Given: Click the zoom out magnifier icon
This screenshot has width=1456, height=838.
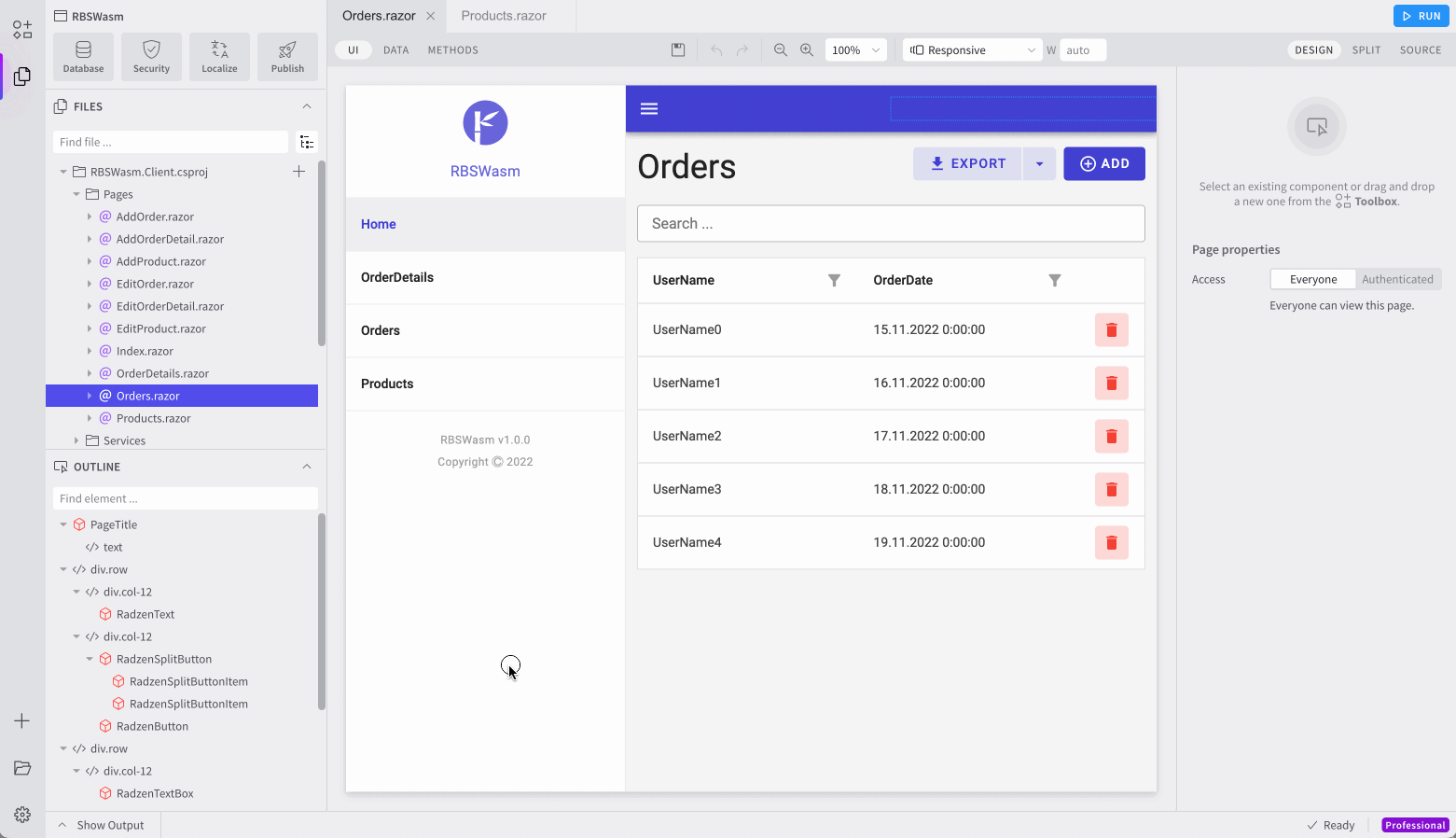Looking at the screenshot, I should pyautogui.click(x=781, y=50).
